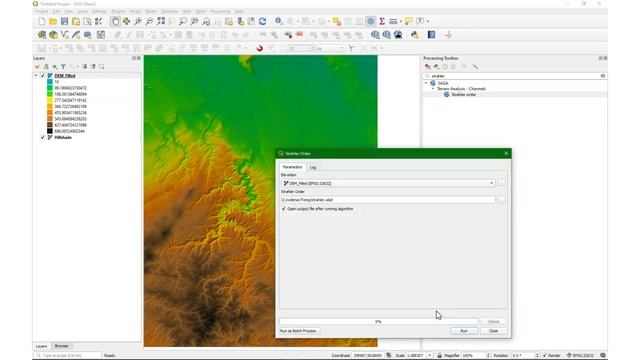
Task: Open the text annotation tool dropdown arrow
Action: pos(428,21)
